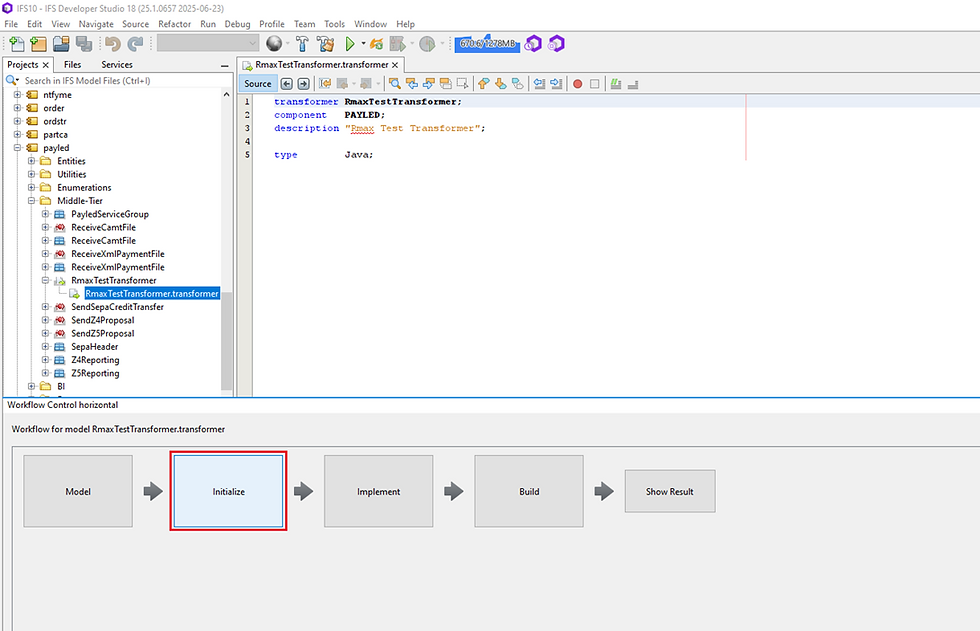This screenshot has width=980, height=631.
Task: Click the globe browser icon in toolbar
Action: coord(274,44)
